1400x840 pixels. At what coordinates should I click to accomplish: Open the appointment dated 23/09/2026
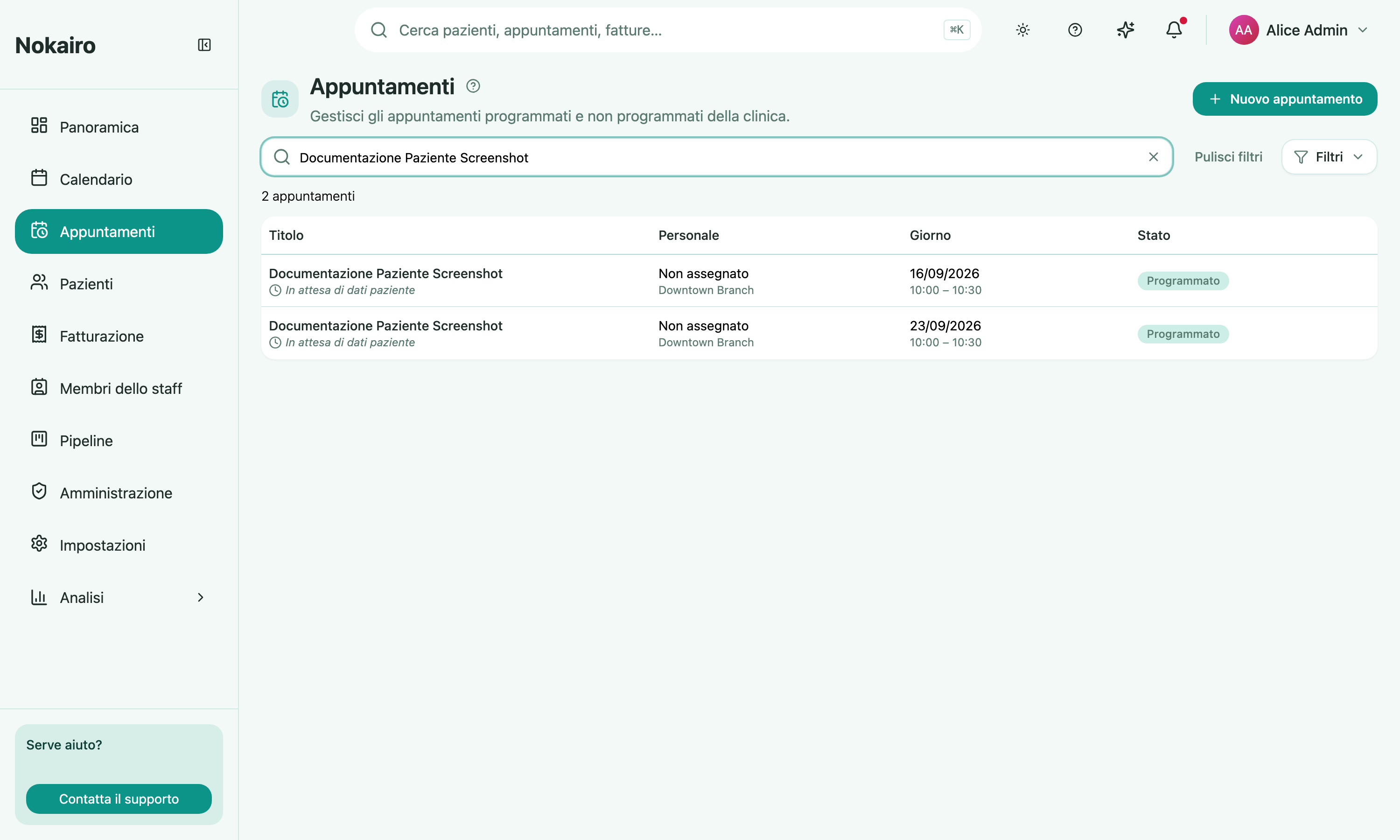pyautogui.click(x=819, y=333)
